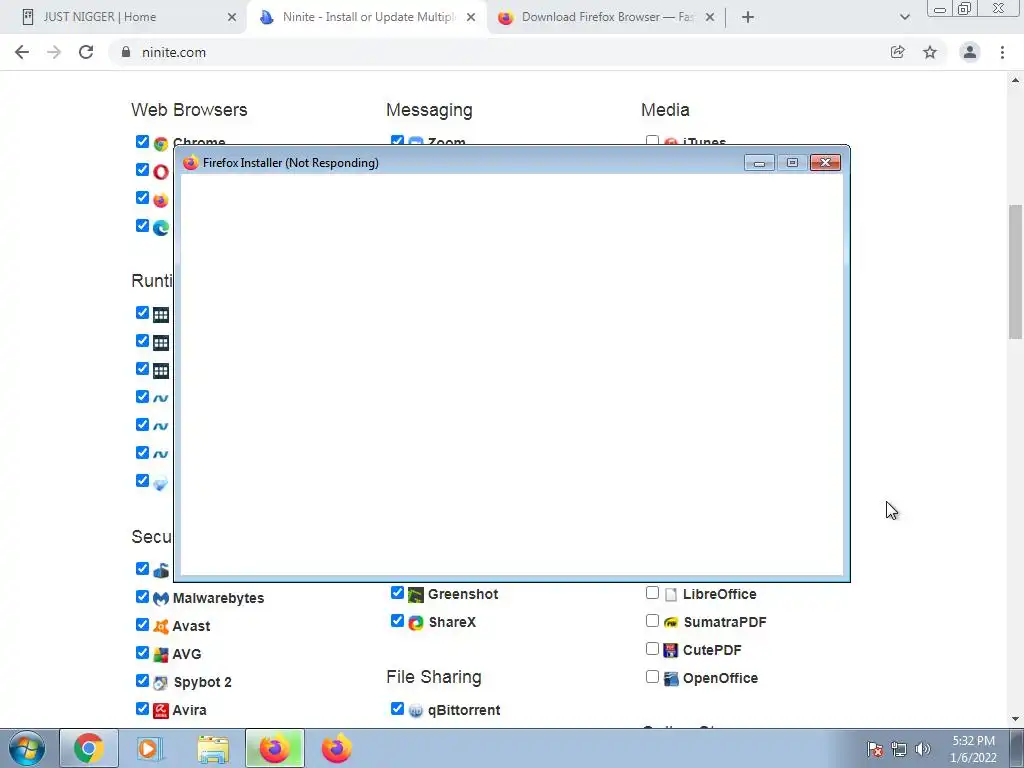Click the AVG icon
1024x768 pixels.
(x=161, y=654)
